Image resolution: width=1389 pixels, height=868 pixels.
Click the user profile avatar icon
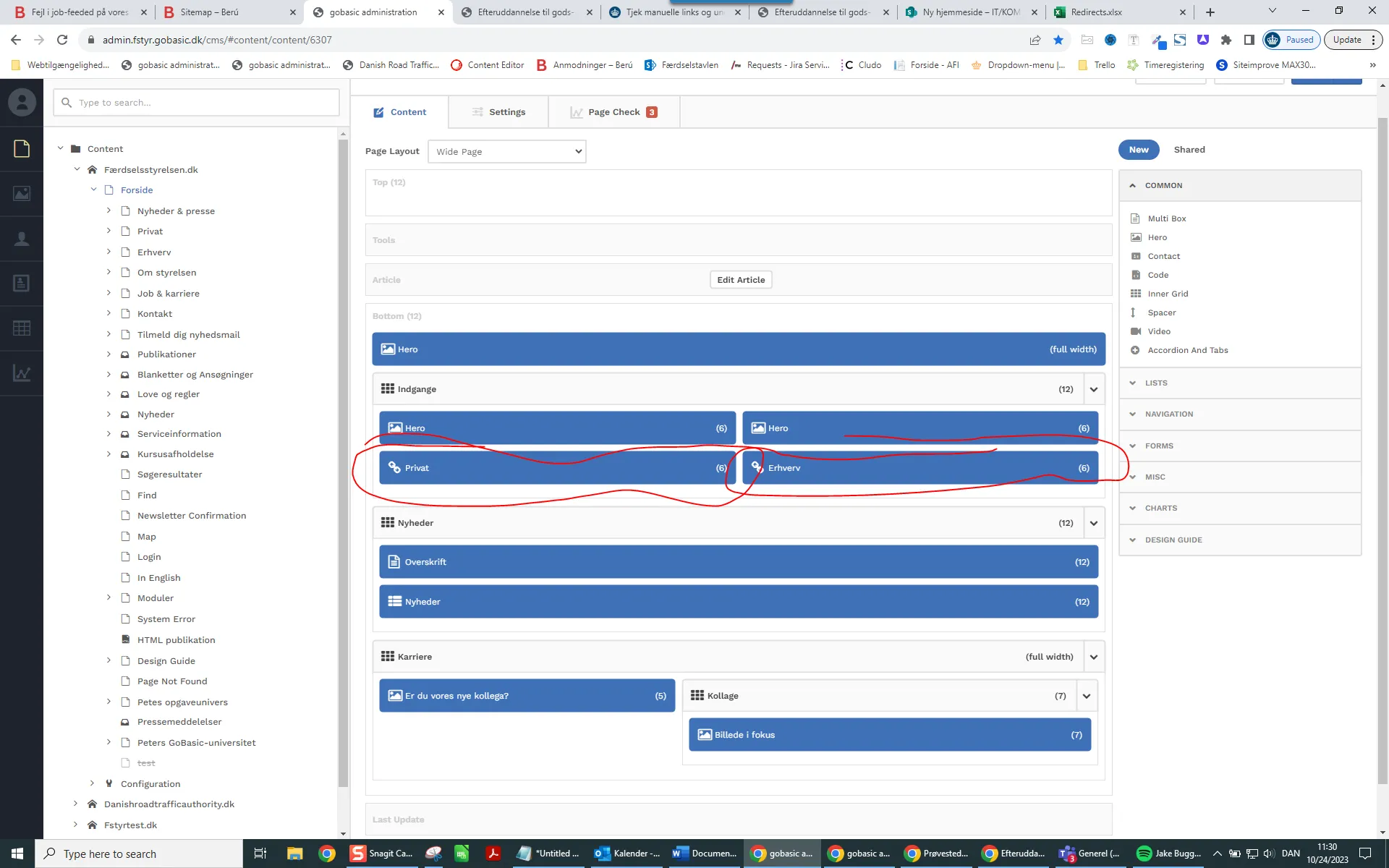(x=22, y=103)
